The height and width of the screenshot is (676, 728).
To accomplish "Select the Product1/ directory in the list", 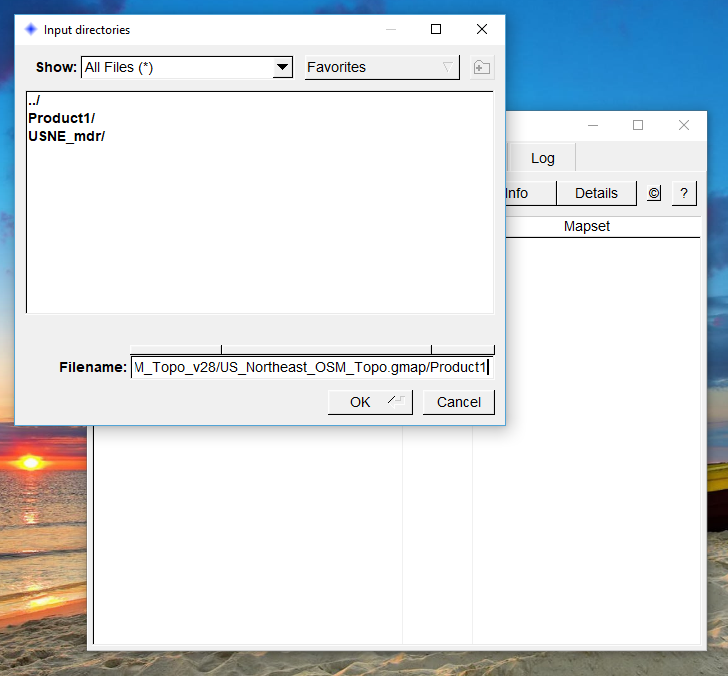I will pyautogui.click(x=61, y=118).
